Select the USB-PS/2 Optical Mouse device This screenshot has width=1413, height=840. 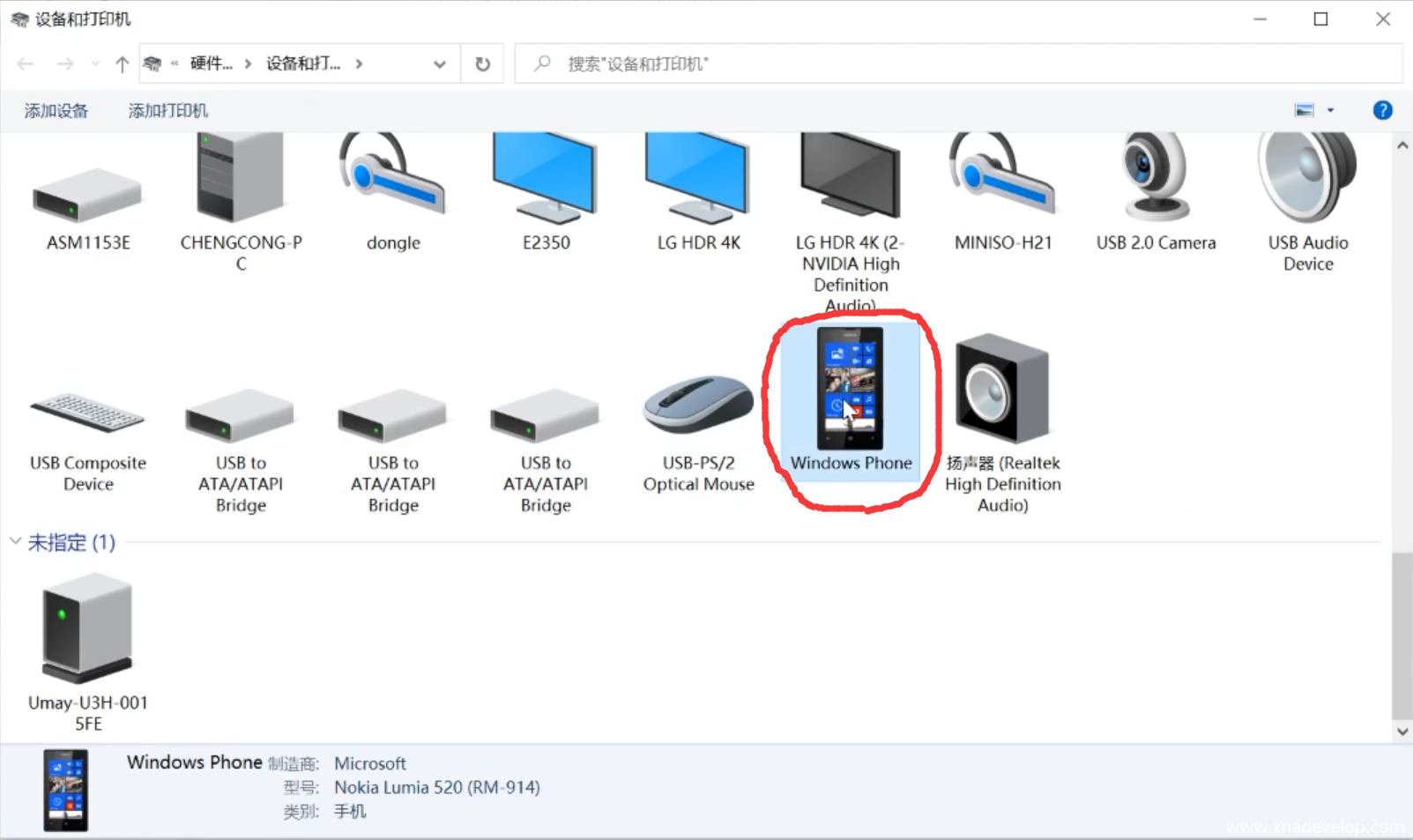point(698,407)
